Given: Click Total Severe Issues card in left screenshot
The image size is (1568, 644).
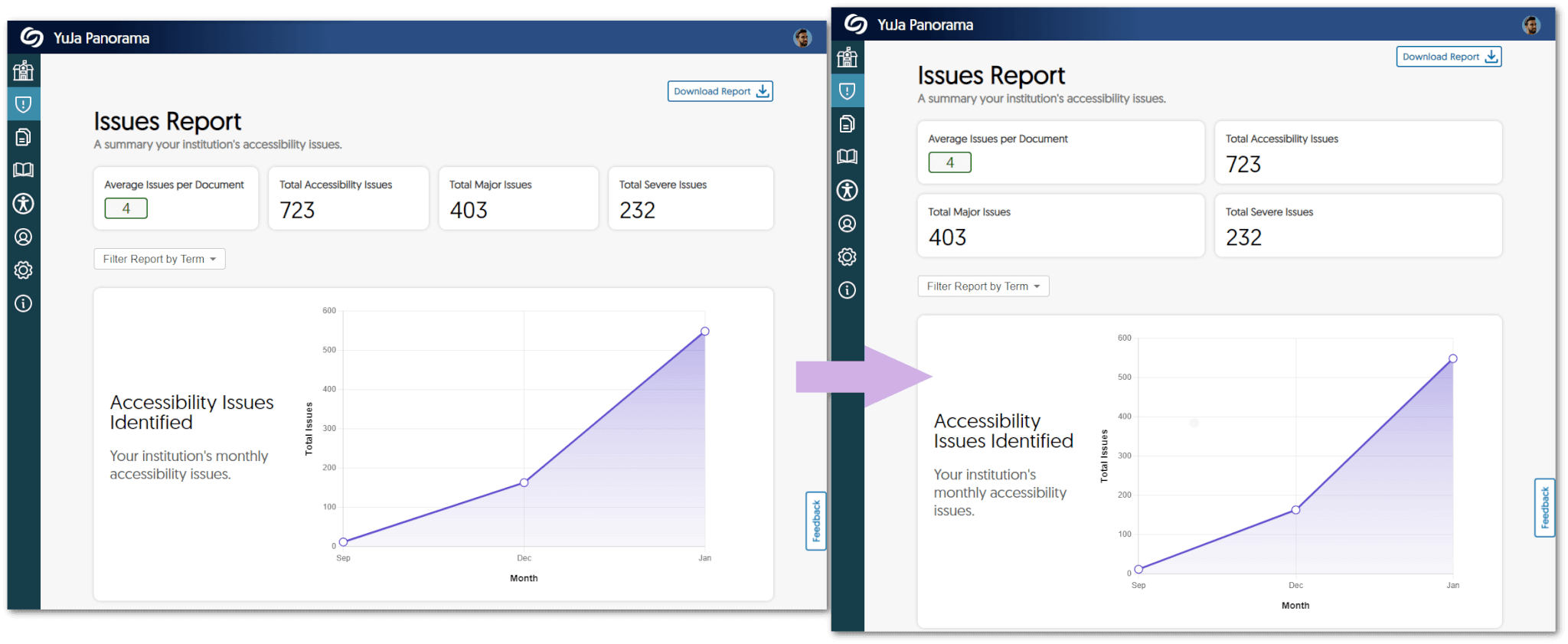Looking at the screenshot, I should click(691, 198).
